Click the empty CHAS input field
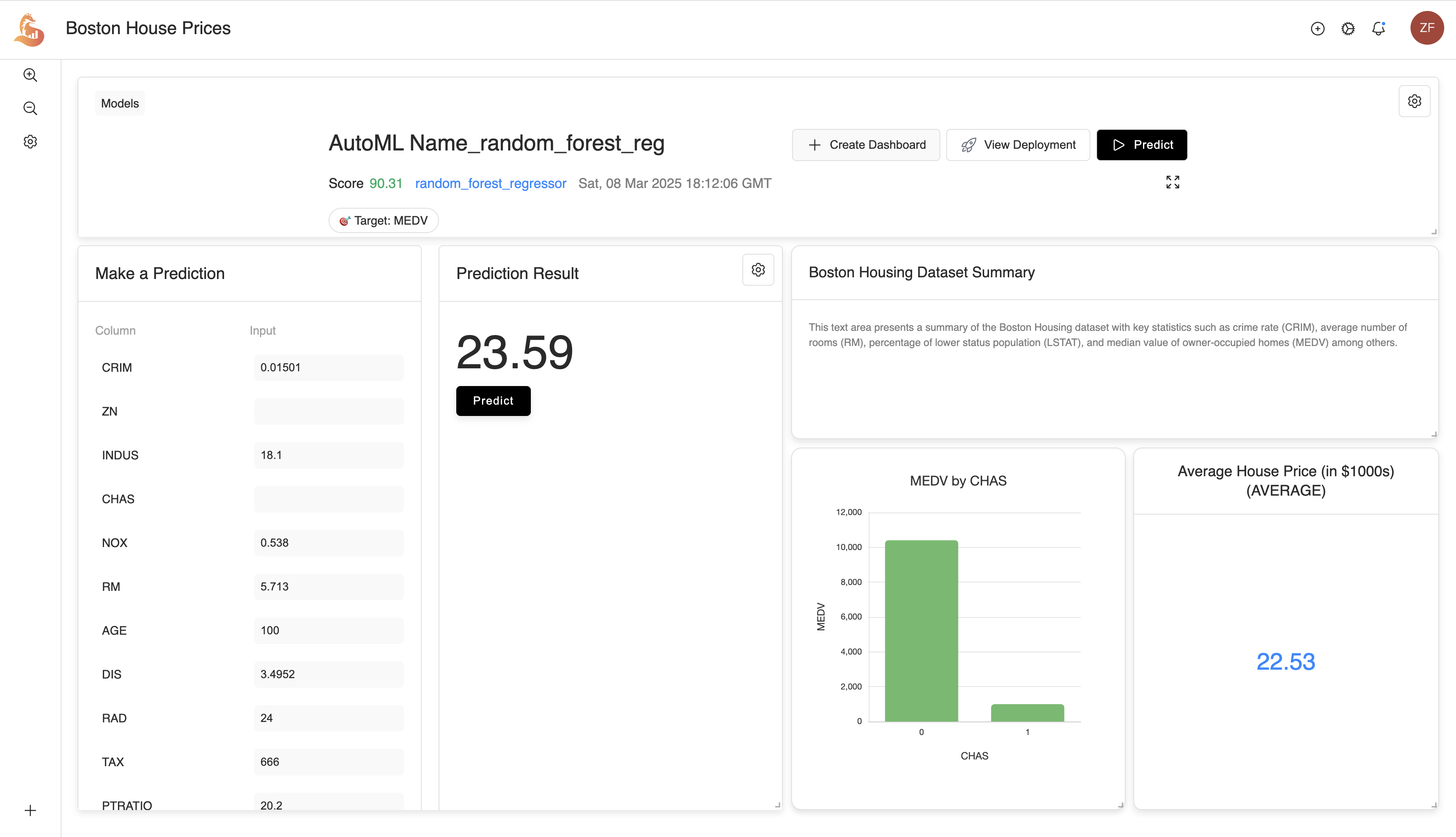 (x=329, y=499)
